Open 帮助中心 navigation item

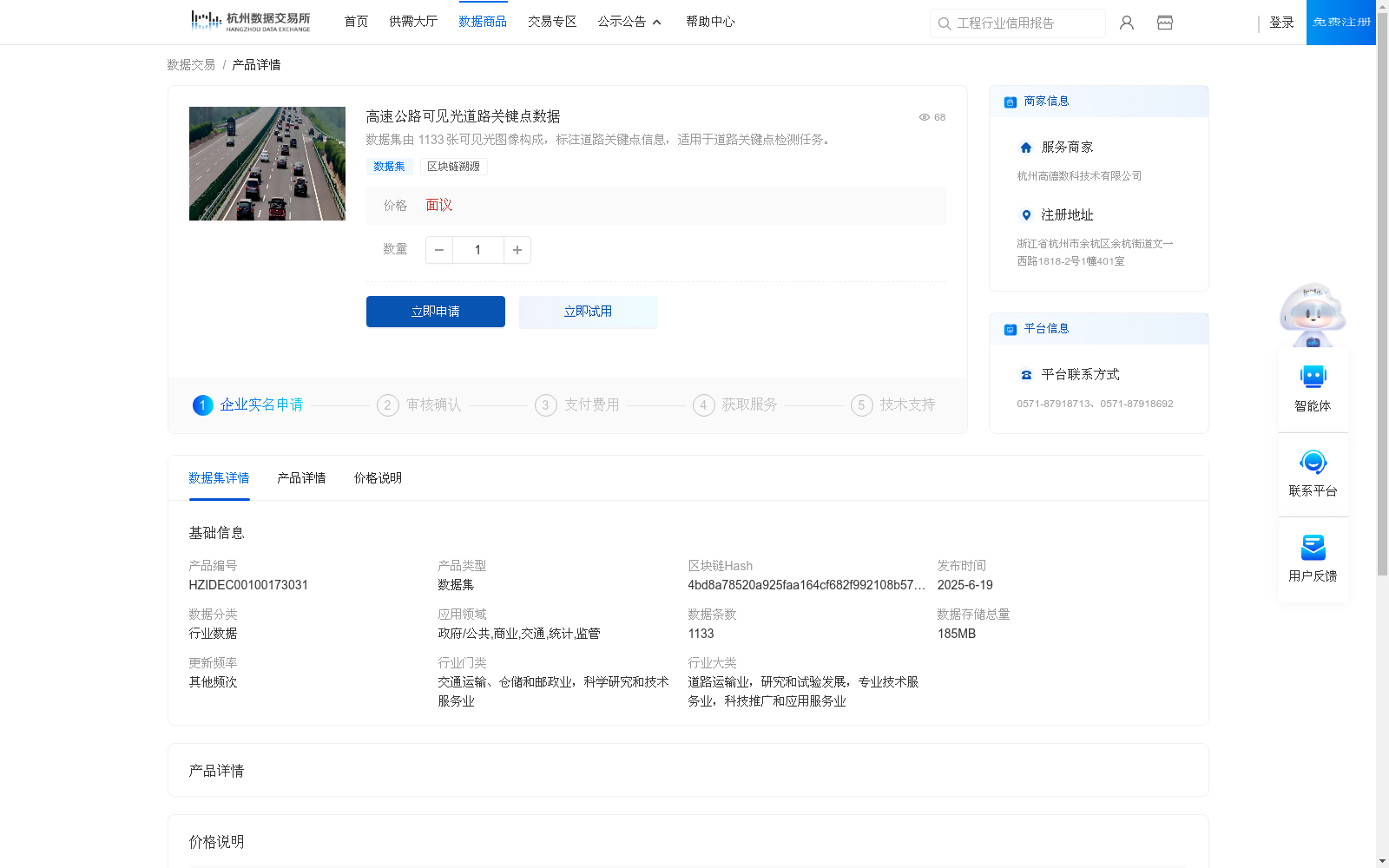click(x=710, y=22)
